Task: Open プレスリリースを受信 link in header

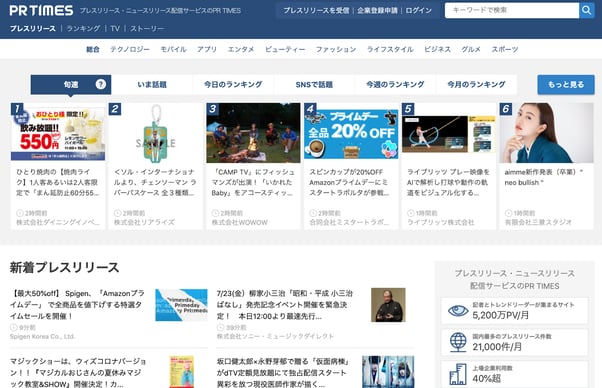Action: click(316, 10)
